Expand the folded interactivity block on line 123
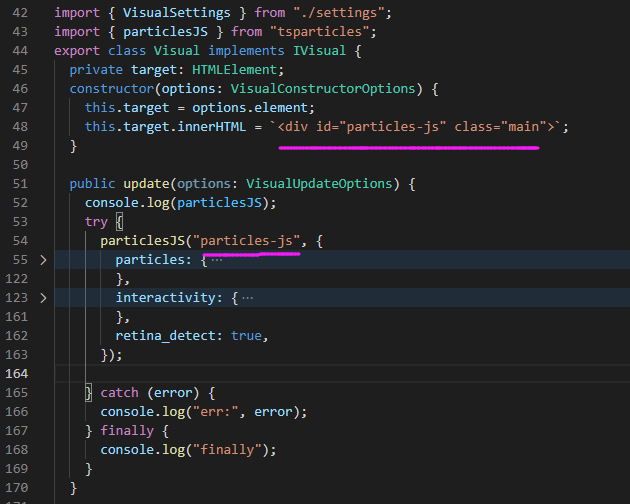The image size is (630, 504). [43, 298]
